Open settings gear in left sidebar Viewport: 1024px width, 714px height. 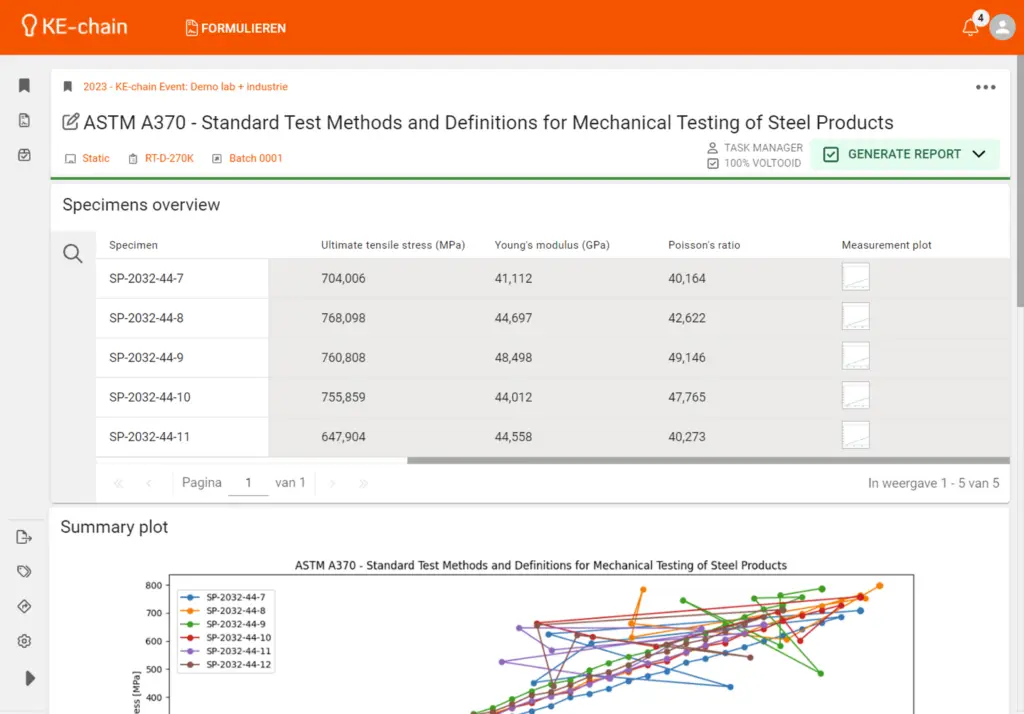(x=25, y=641)
